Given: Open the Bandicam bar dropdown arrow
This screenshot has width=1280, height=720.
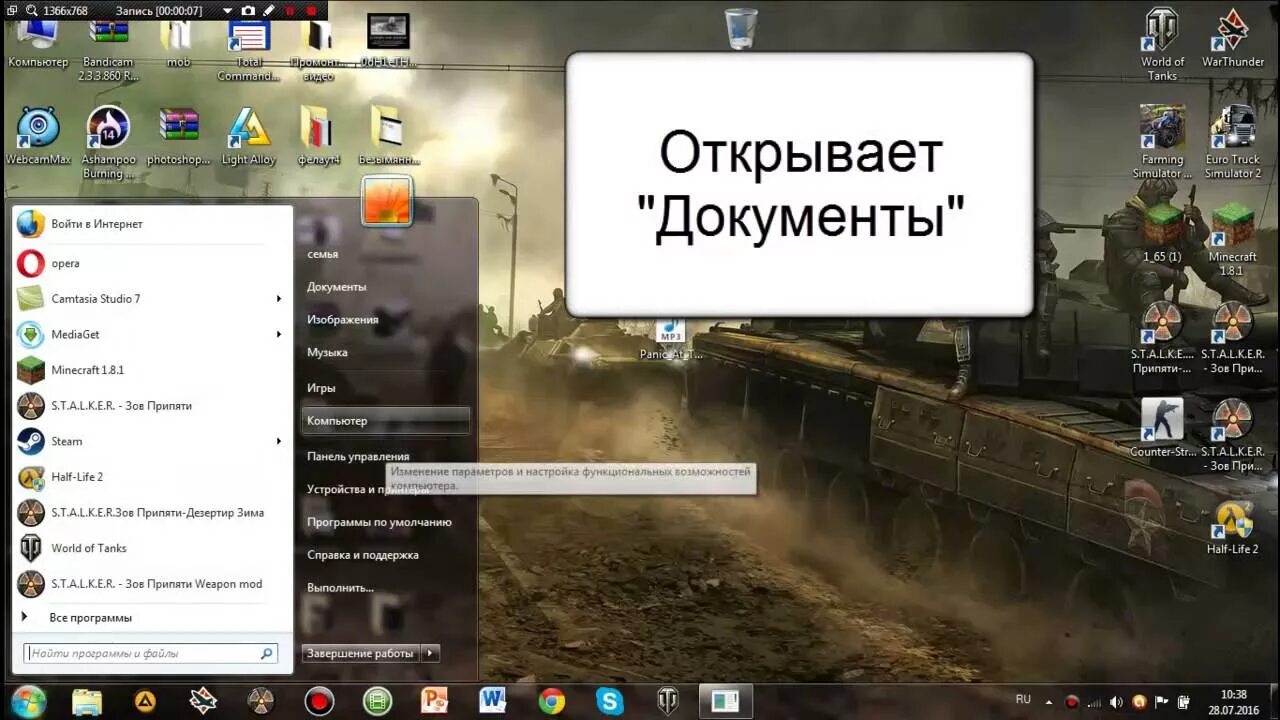Looking at the screenshot, I should pos(227,10).
